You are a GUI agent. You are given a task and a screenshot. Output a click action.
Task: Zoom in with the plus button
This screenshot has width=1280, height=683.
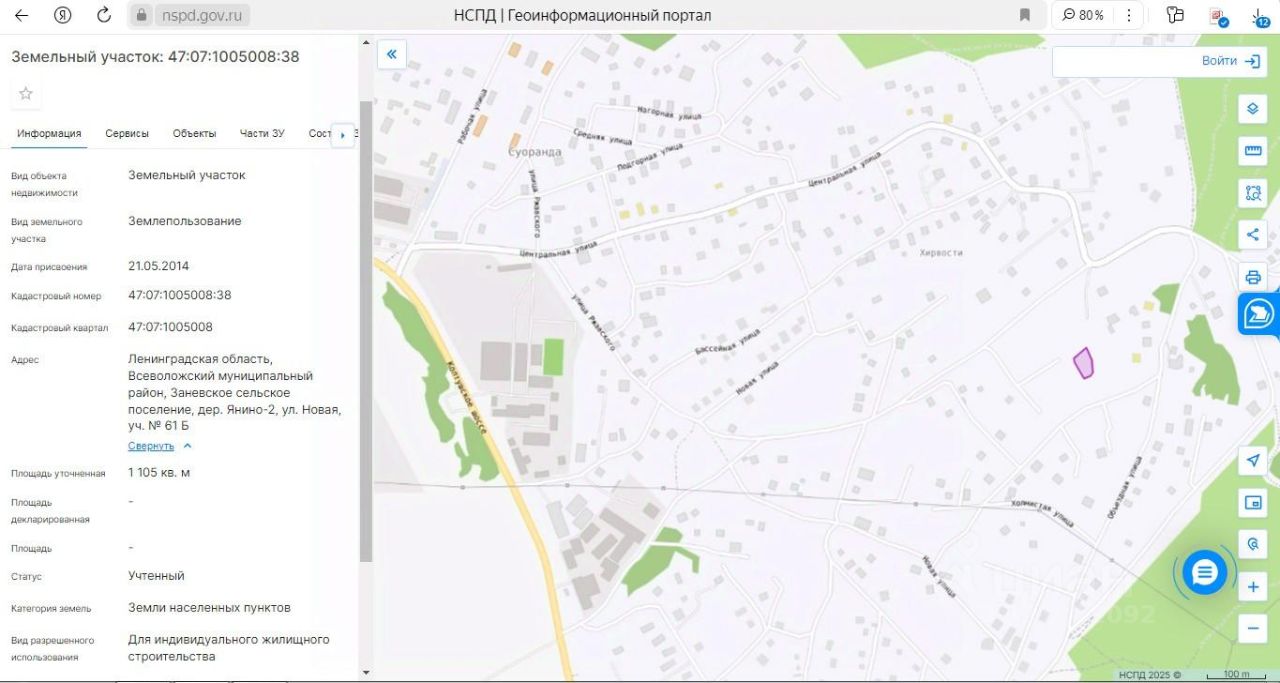tap(1252, 587)
